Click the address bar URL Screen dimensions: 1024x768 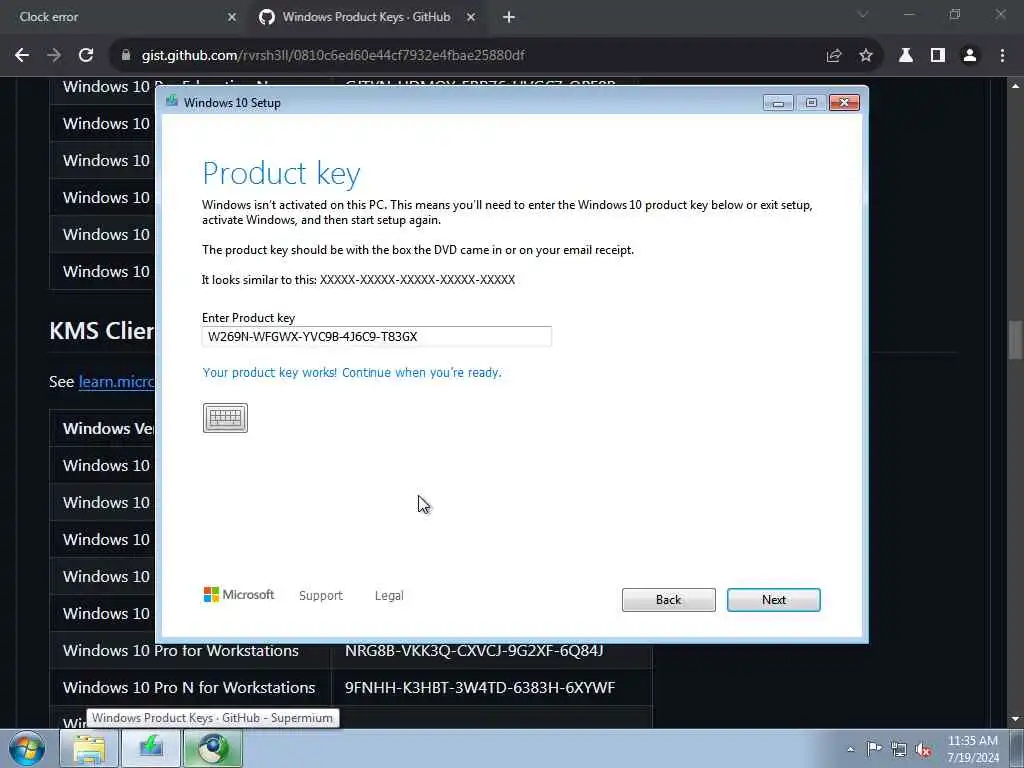[333, 56]
